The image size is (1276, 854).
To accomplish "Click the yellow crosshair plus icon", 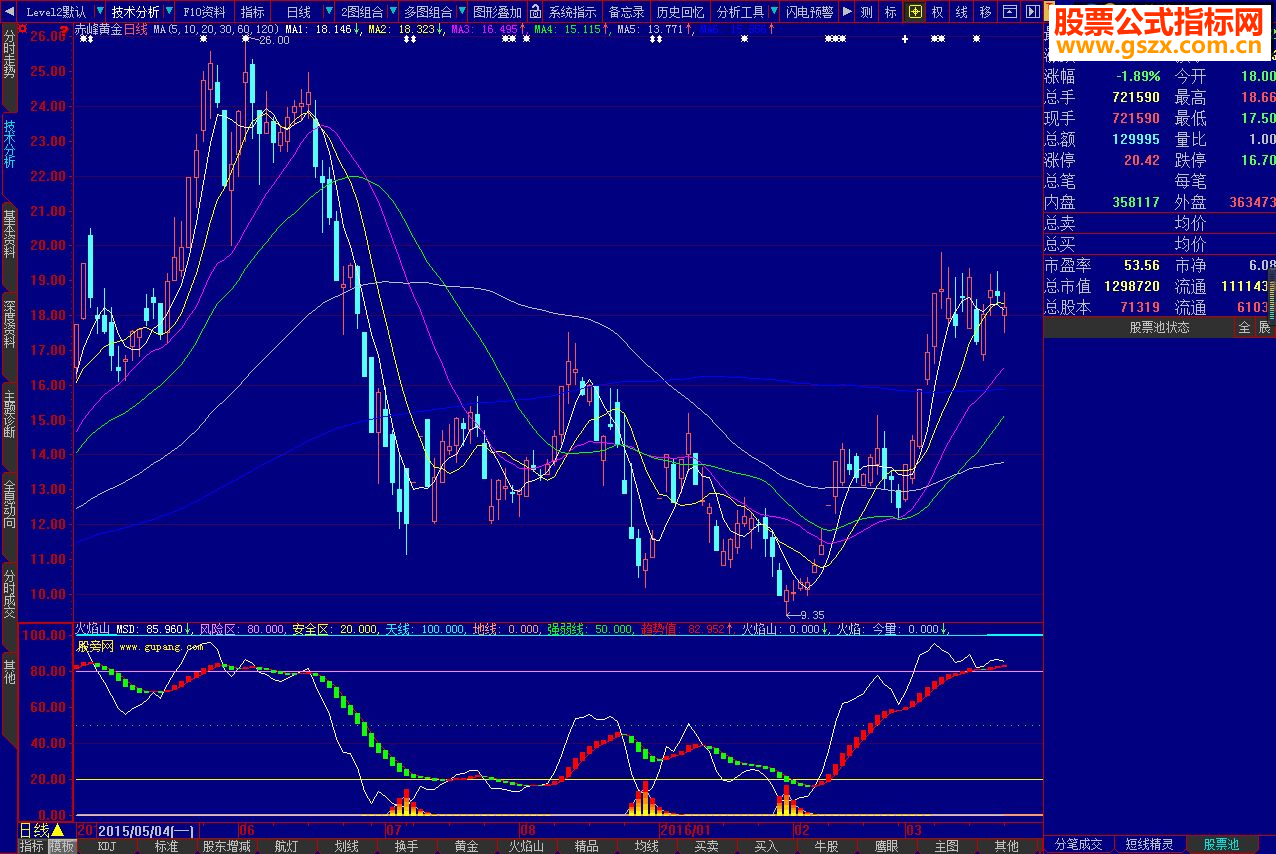I will point(915,12).
